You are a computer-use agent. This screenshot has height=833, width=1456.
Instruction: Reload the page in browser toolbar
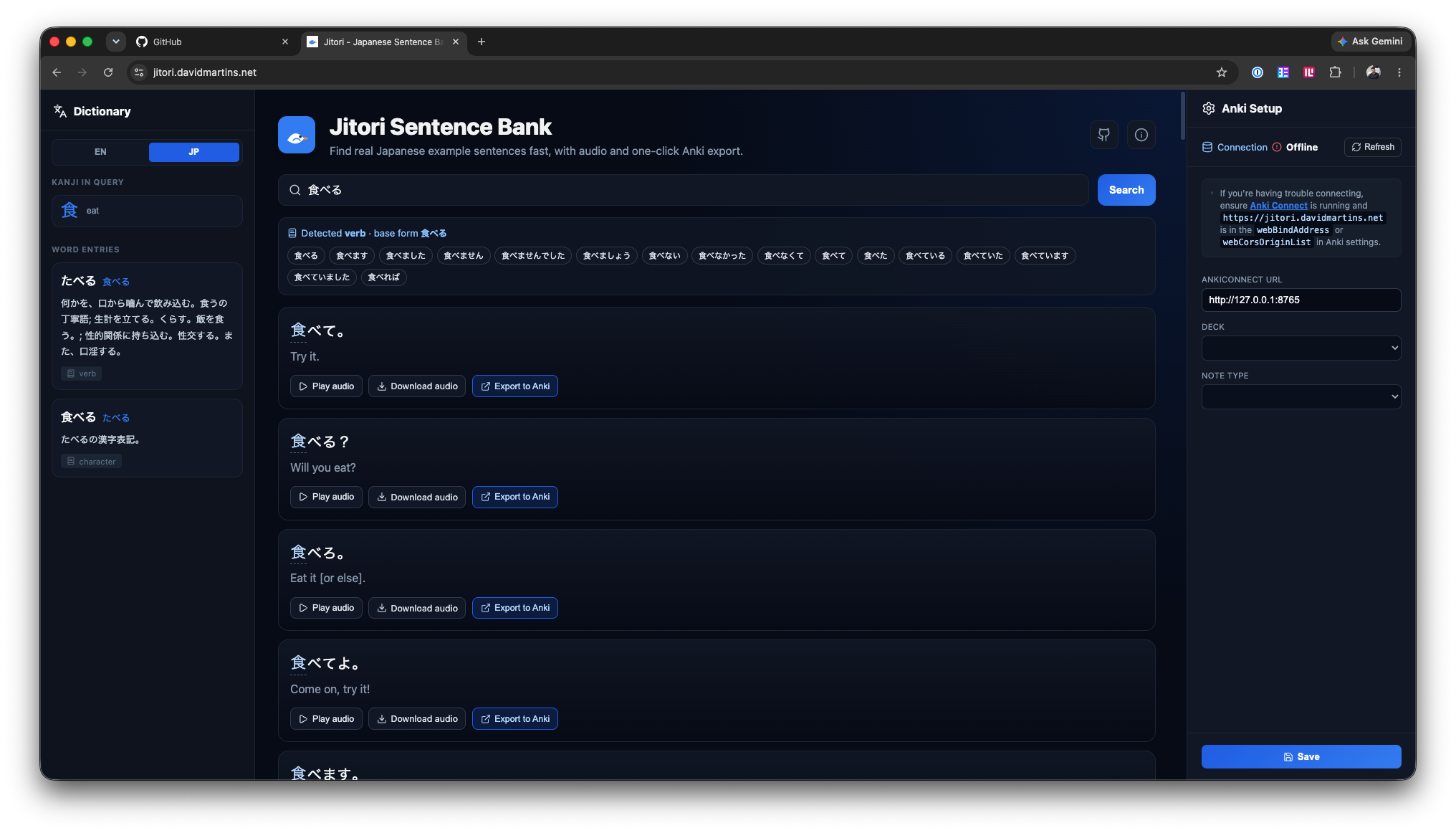108,72
